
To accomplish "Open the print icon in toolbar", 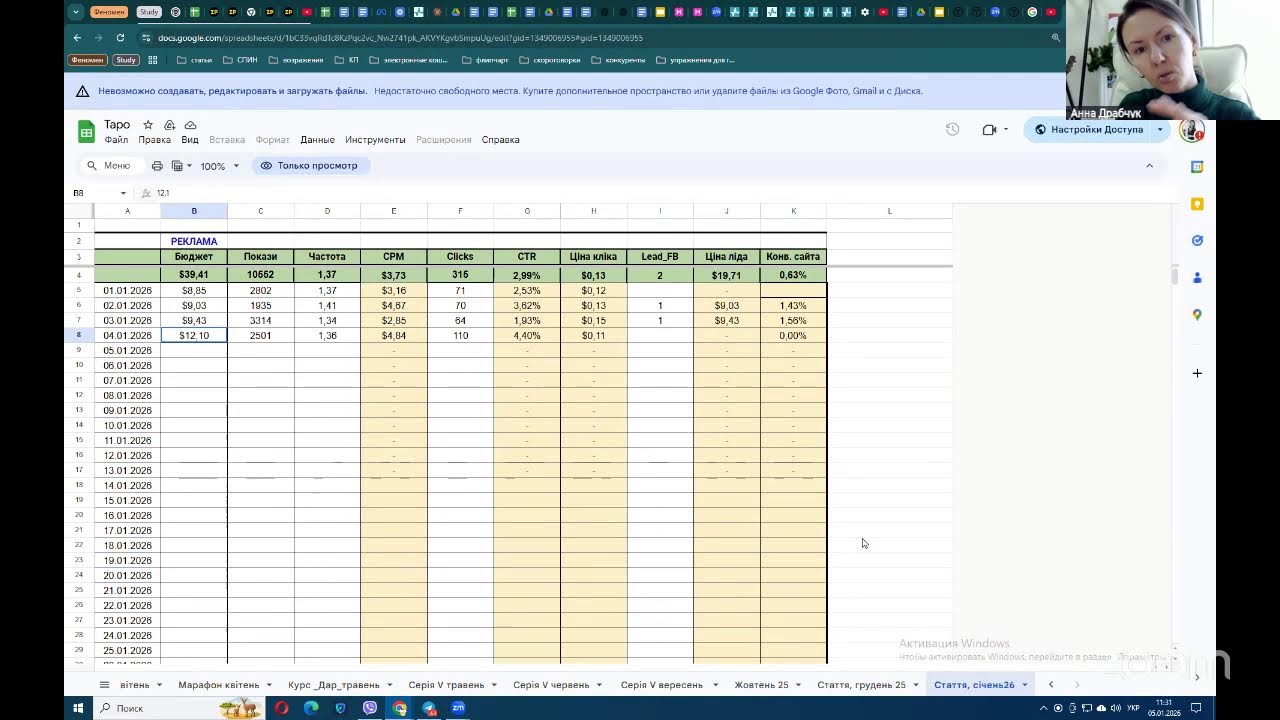I will pyautogui.click(x=157, y=166).
